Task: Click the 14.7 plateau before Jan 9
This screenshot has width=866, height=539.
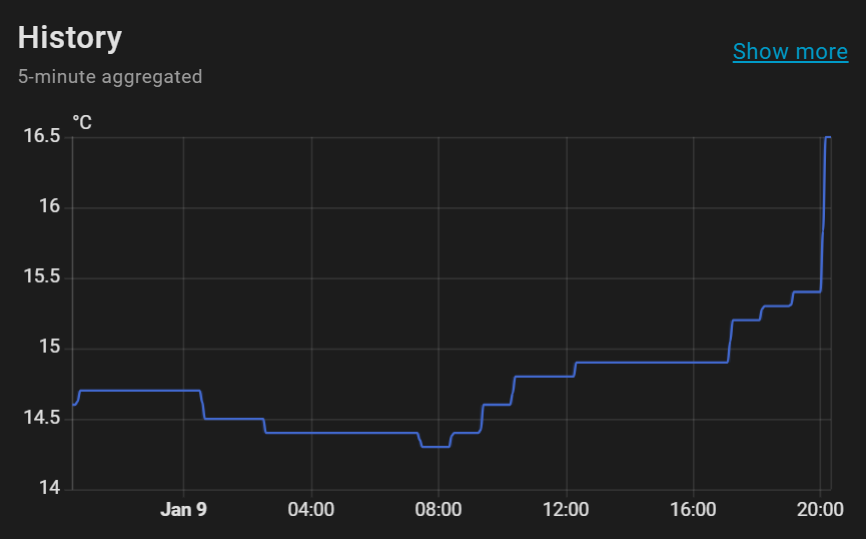Action: point(140,390)
